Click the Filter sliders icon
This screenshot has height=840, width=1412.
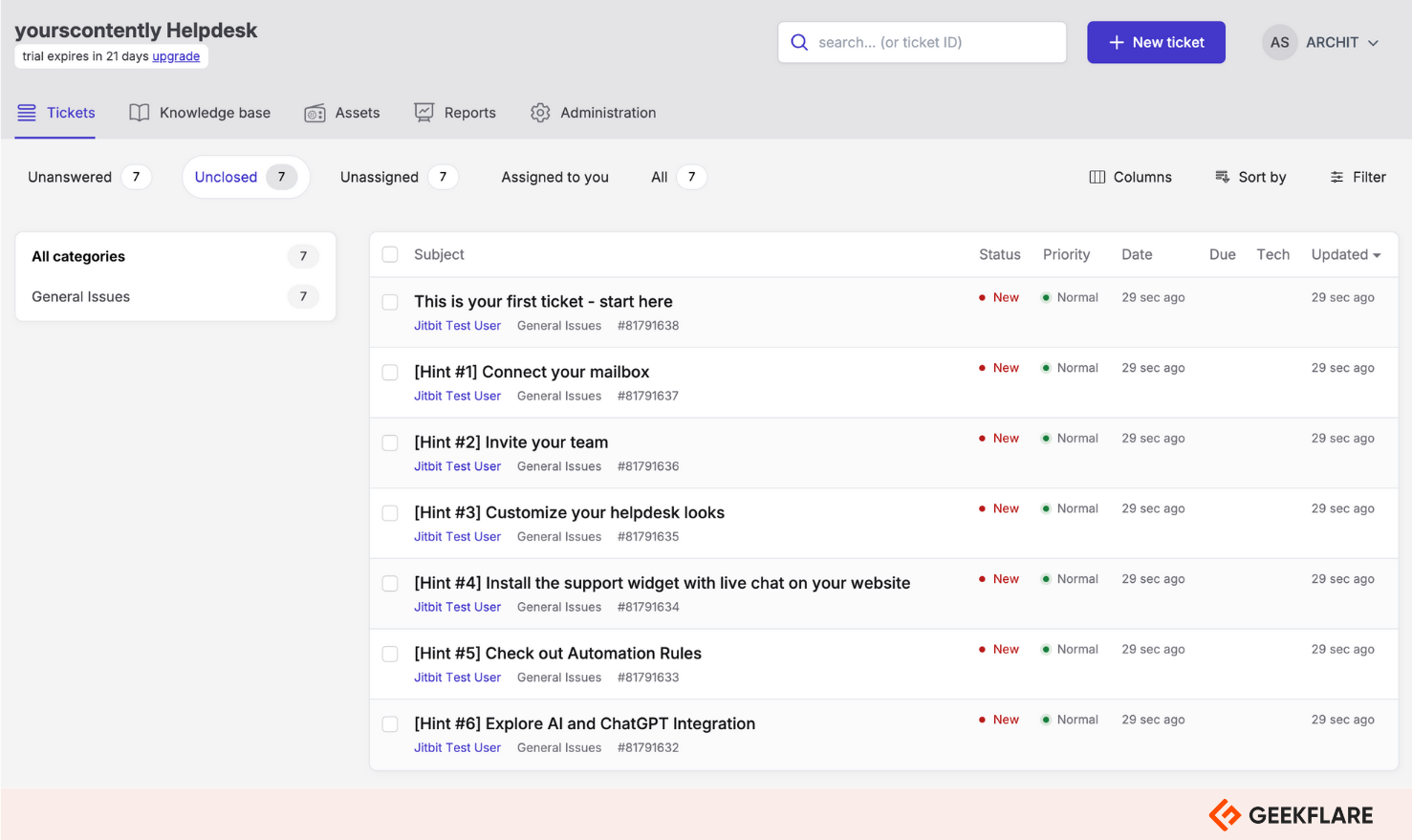(1336, 177)
